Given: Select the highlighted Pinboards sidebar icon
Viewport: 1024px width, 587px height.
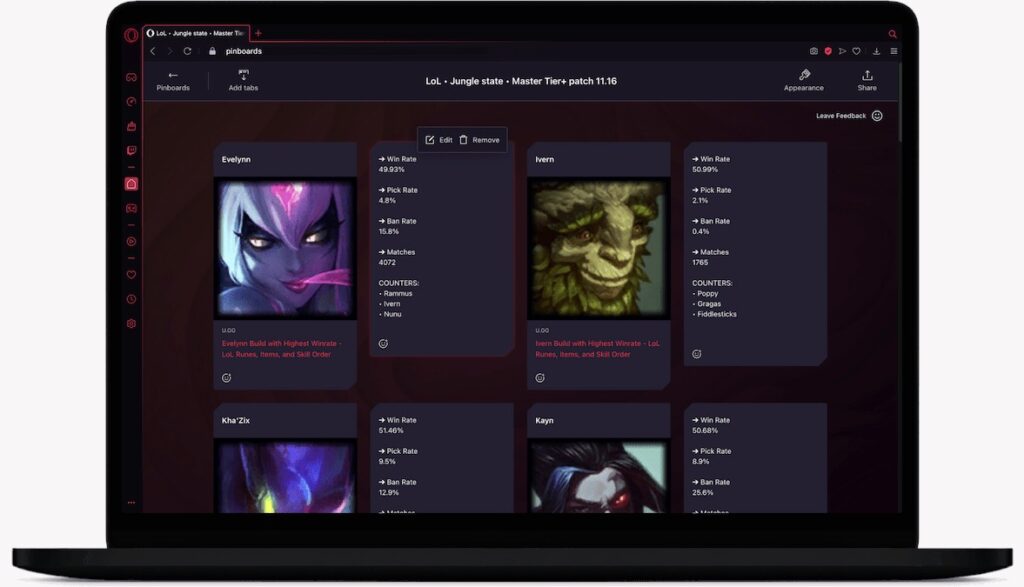Looking at the screenshot, I should point(131,184).
